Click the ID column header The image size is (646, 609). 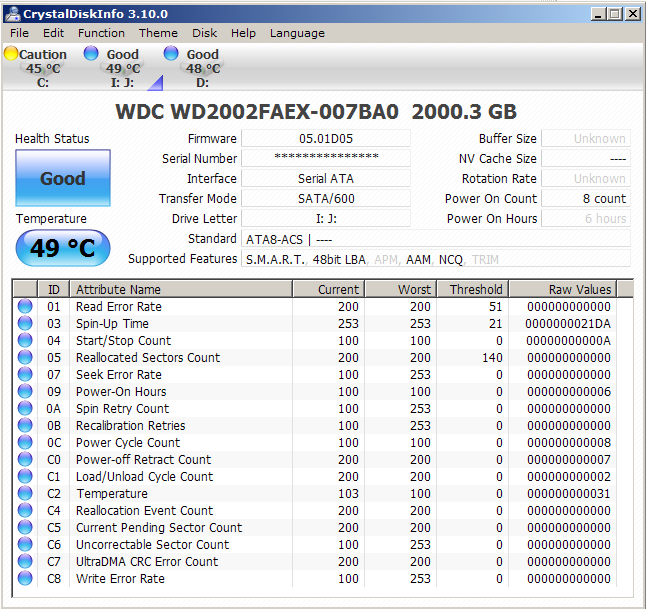pyautogui.click(x=54, y=289)
